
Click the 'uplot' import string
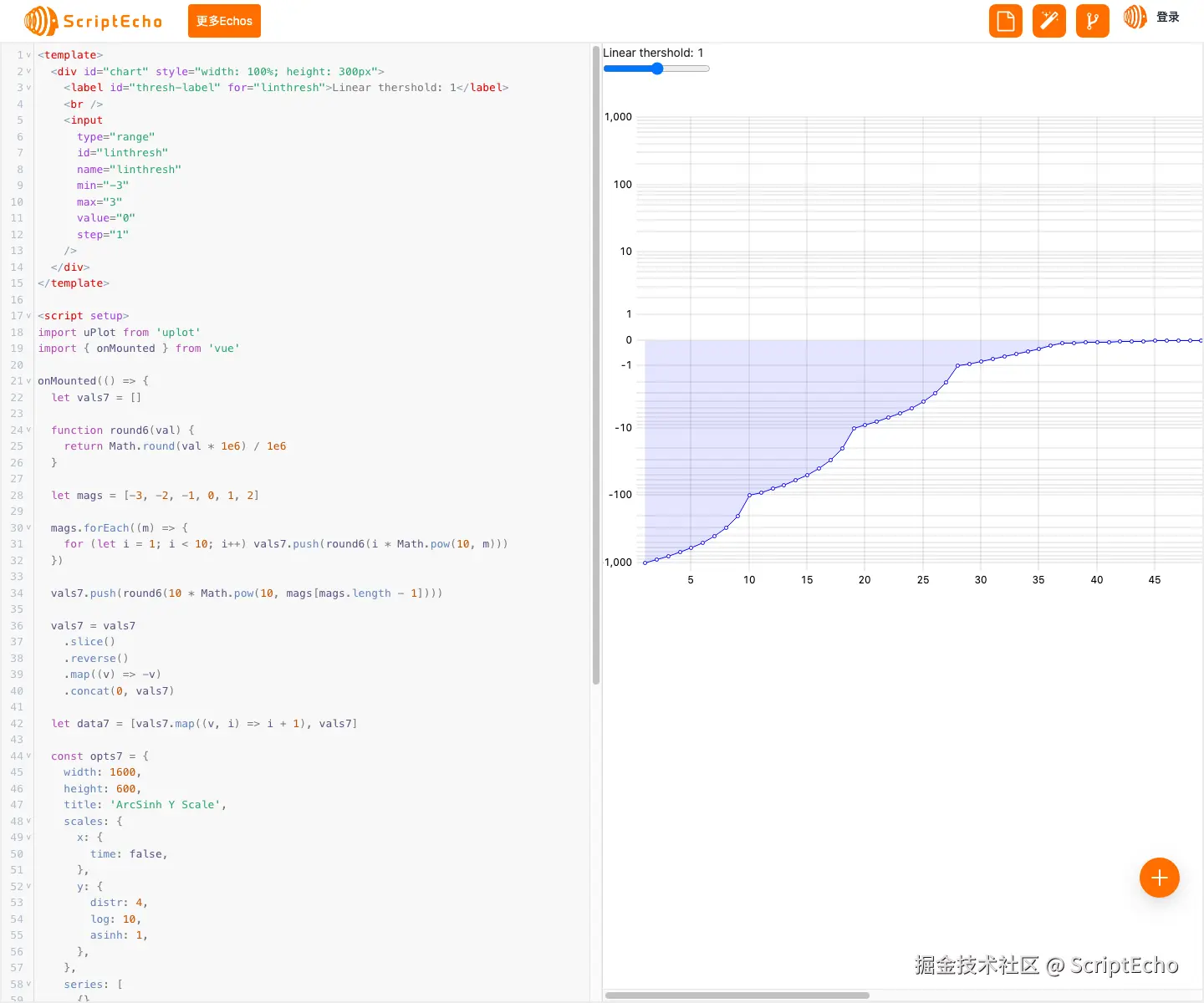pos(178,333)
